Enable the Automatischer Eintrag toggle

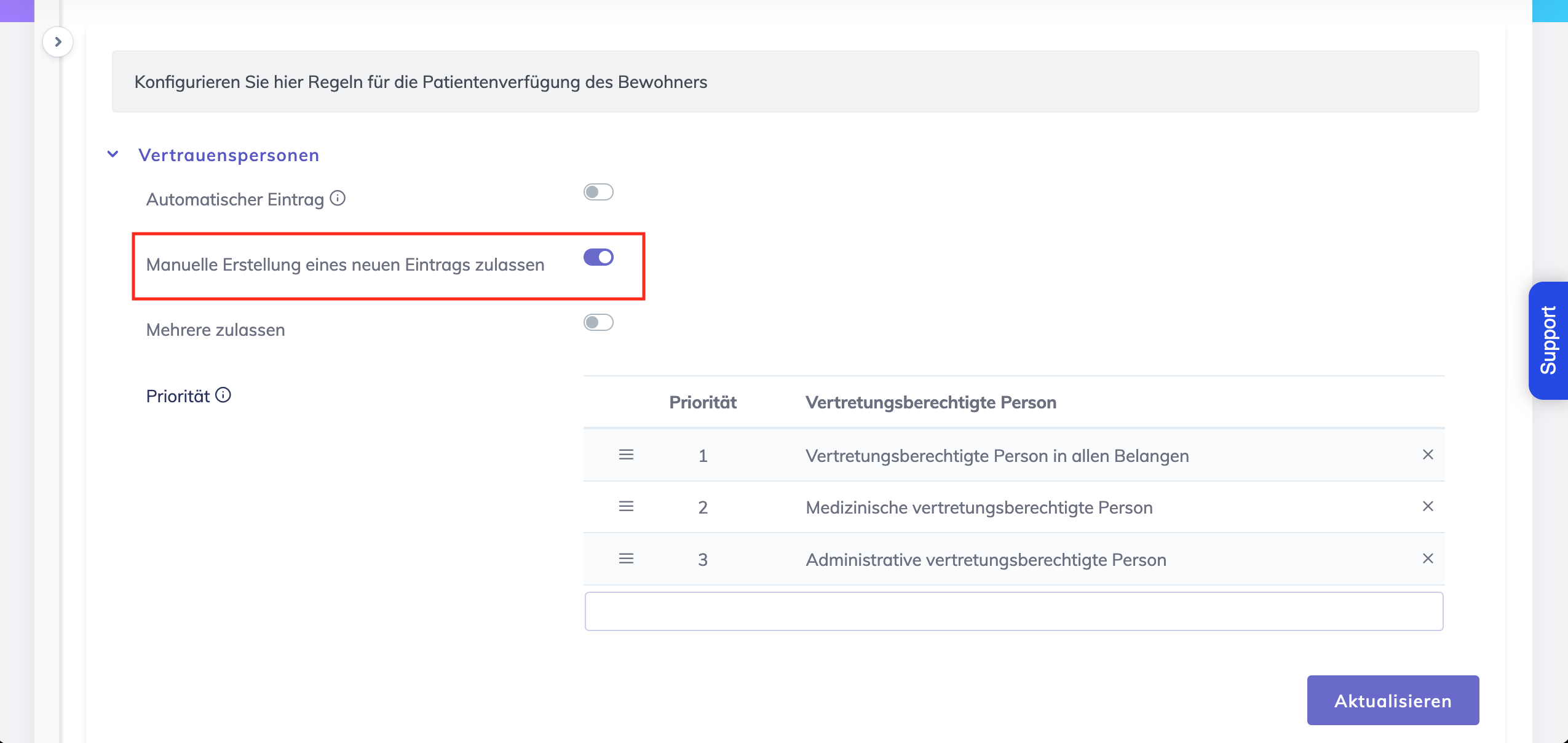pyautogui.click(x=598, y=193)
